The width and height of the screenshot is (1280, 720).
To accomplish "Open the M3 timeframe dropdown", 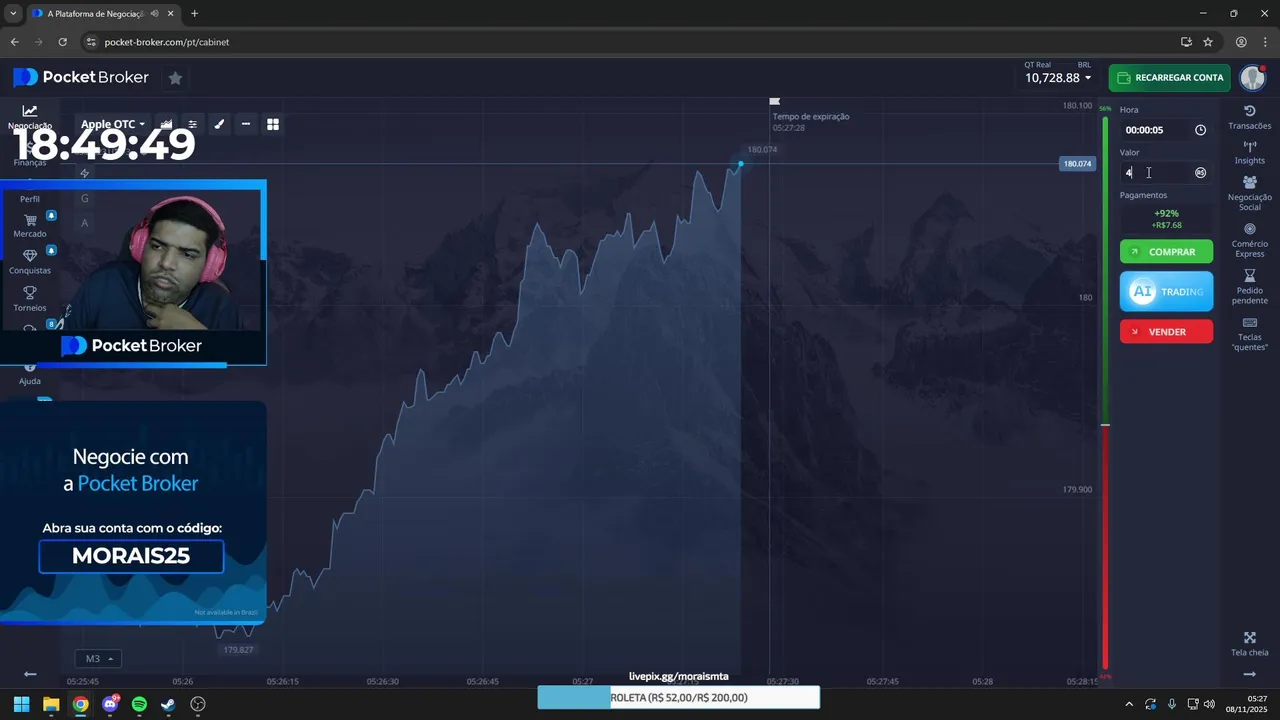I will (x=97, y=658).
